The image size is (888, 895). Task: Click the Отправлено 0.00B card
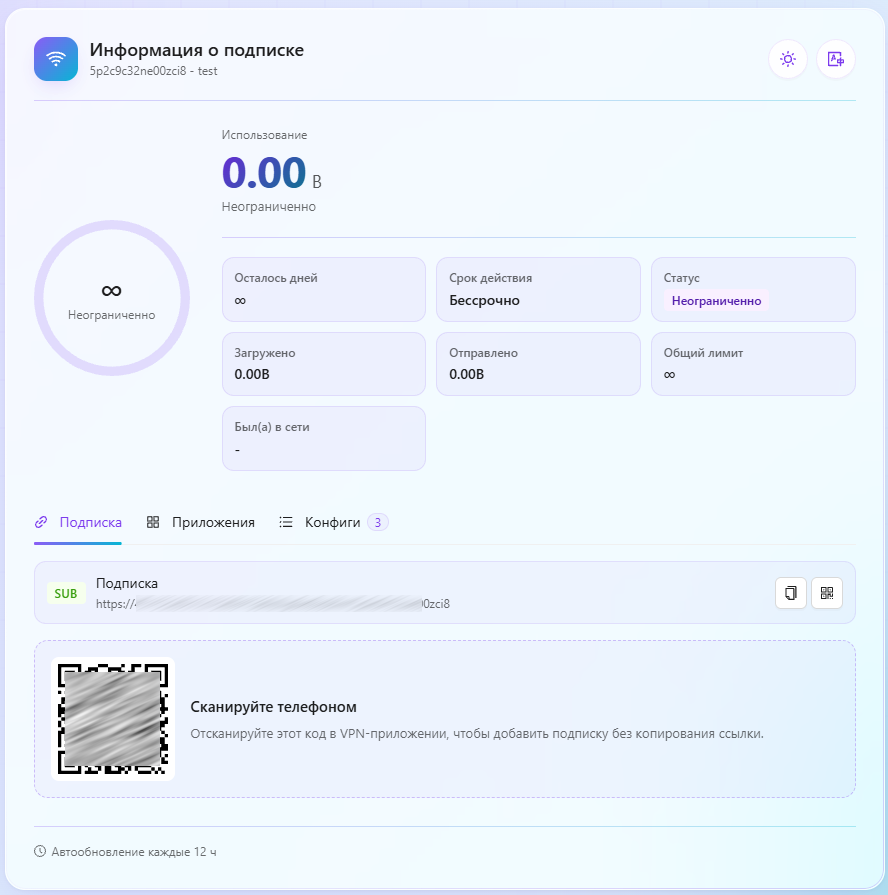pyautogui.click(x=538, y=364)
